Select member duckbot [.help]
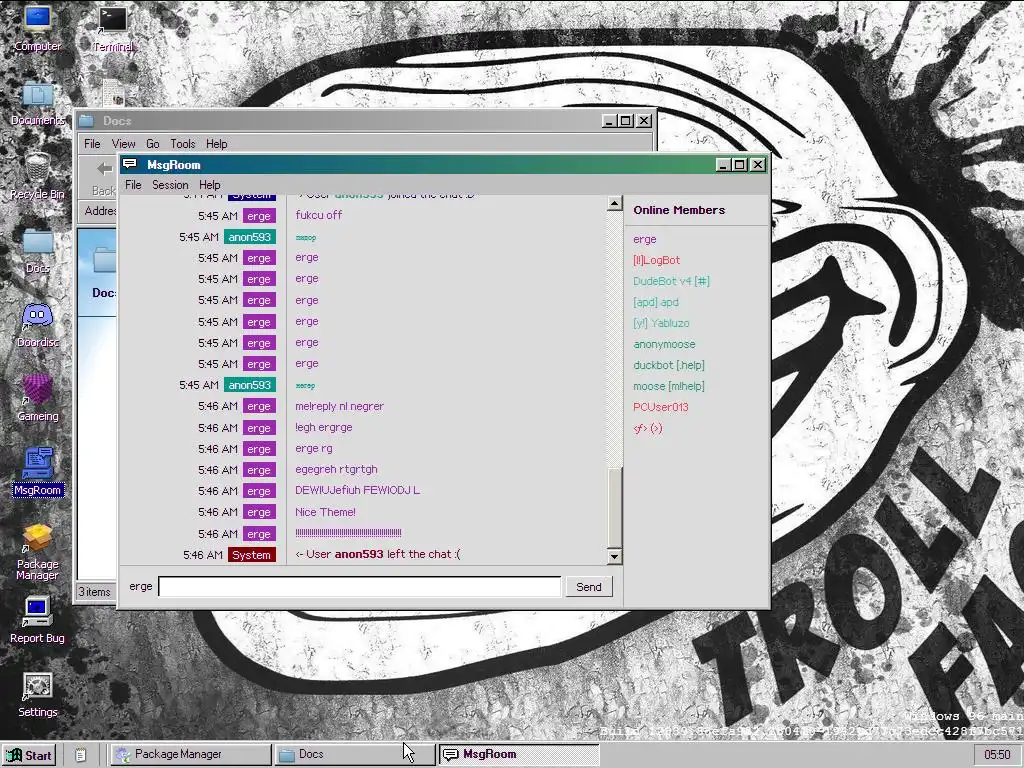The image size is (1024, 768). (669, 365)
